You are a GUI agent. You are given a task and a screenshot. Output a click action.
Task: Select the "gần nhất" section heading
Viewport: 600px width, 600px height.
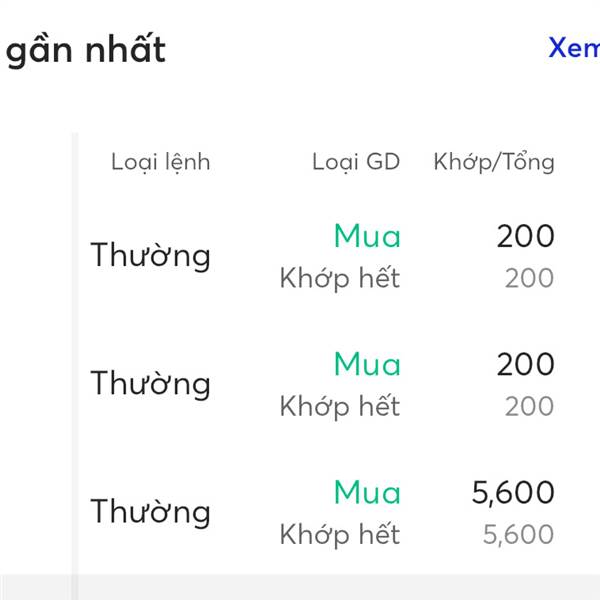point(86,51)
